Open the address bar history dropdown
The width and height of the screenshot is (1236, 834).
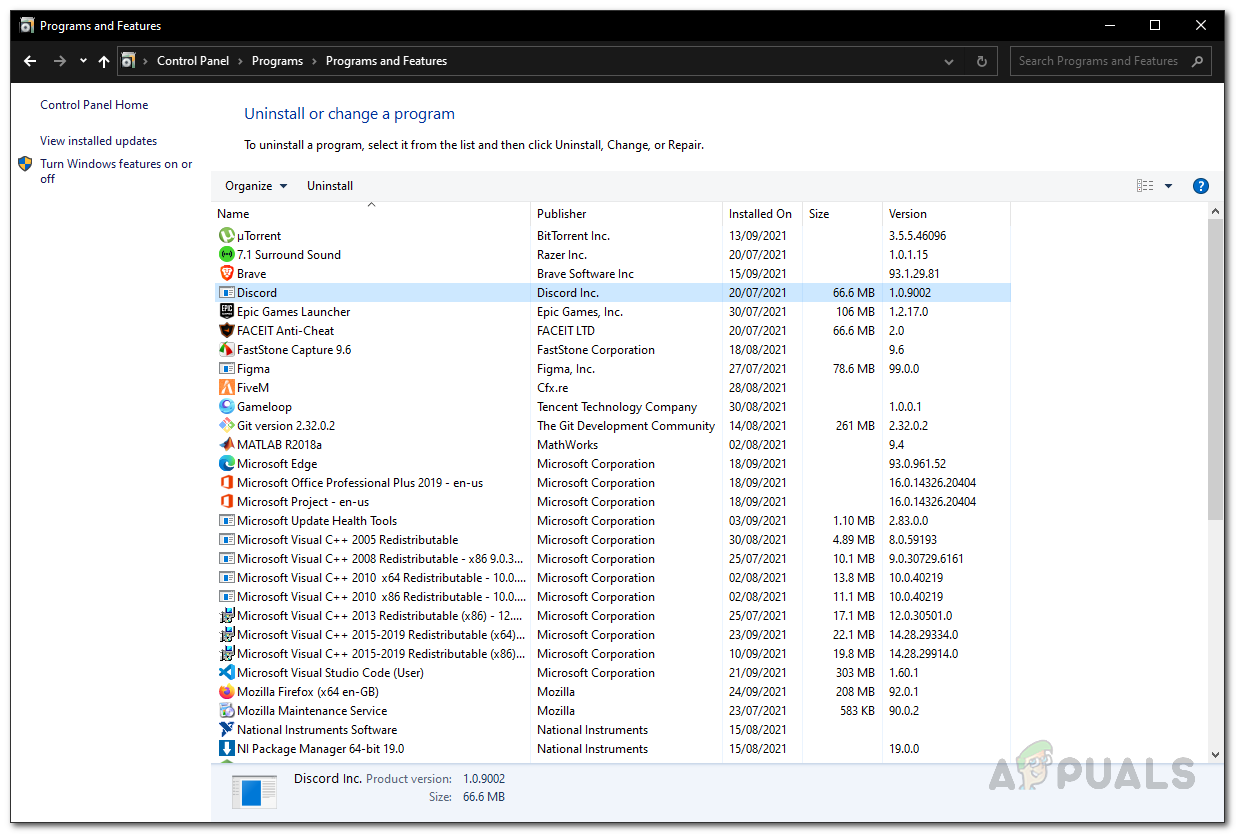click(949, 61)
